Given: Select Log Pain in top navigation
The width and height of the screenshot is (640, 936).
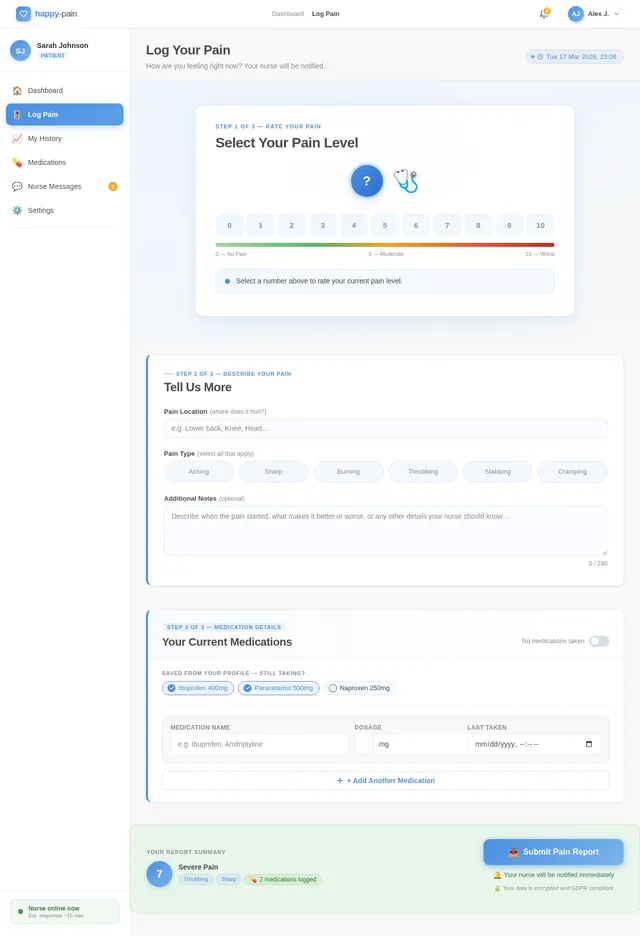Looking at the screenshot, I should pos(325,14).
